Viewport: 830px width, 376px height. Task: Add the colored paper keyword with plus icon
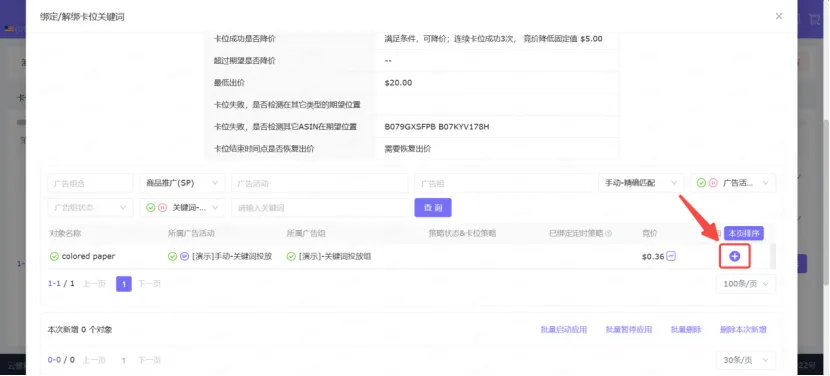pyautogui.click(x=735, y=256)
